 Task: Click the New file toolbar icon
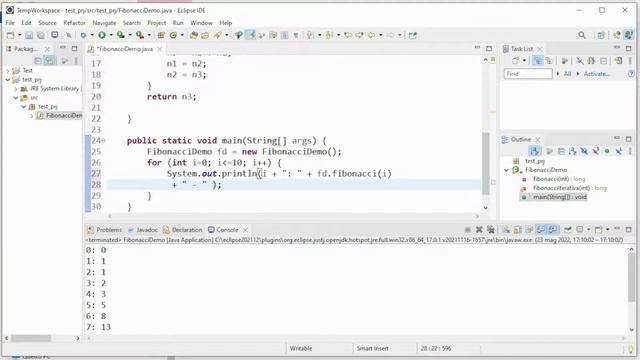[11, 36]
